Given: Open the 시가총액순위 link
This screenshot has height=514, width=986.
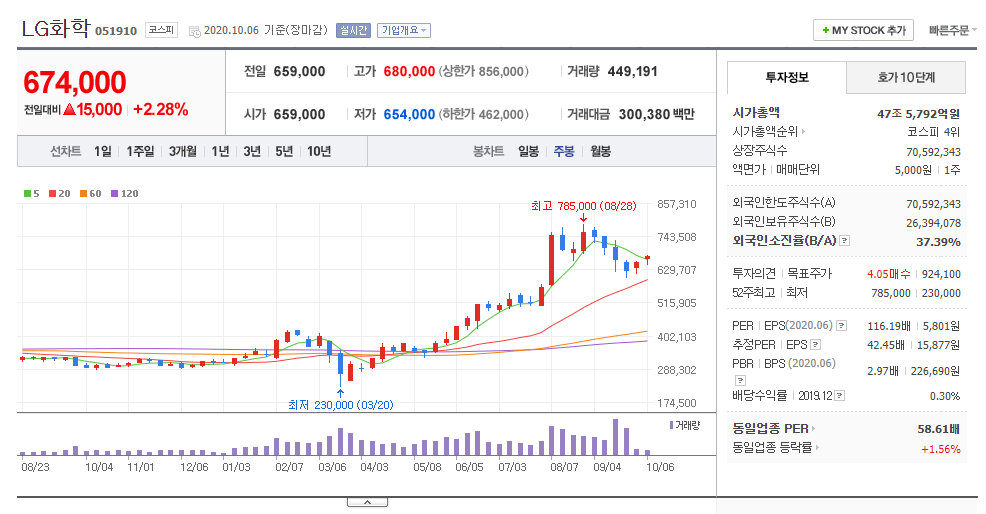Looking at the screenshot, I should [768, 131].
